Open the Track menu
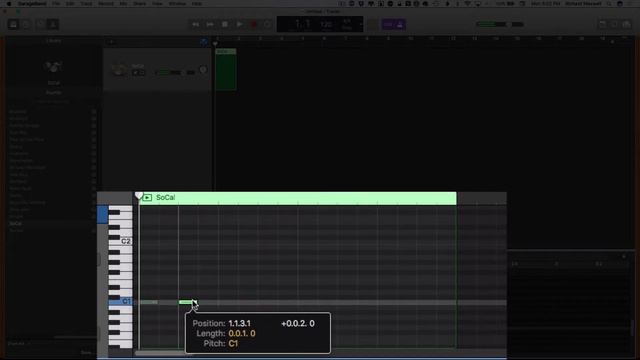This screenshot has width=640, height=360. coord(86,4)
